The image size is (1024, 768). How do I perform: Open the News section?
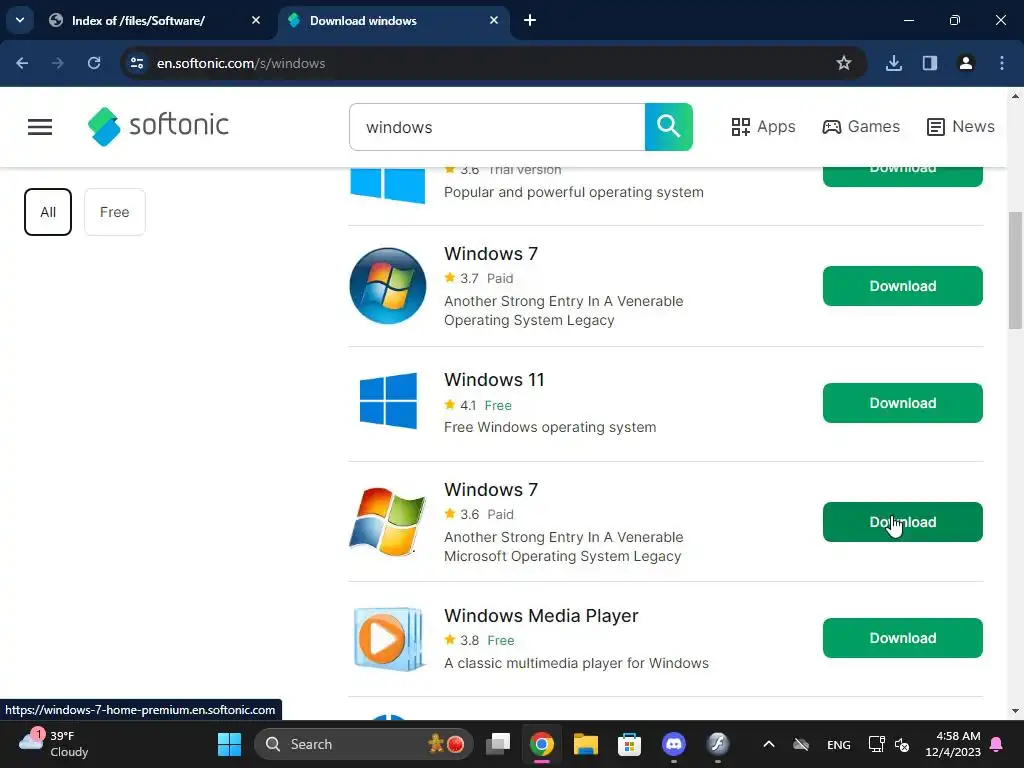[x=960, y=127]
